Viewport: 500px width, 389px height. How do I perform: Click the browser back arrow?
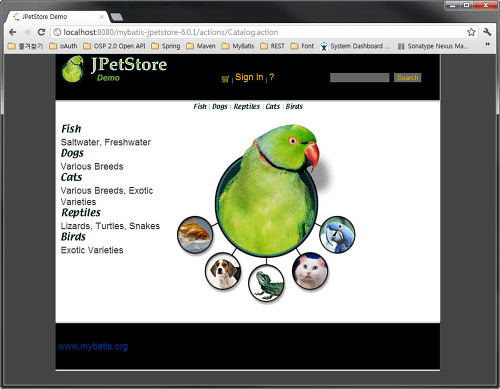click(13, 32)
